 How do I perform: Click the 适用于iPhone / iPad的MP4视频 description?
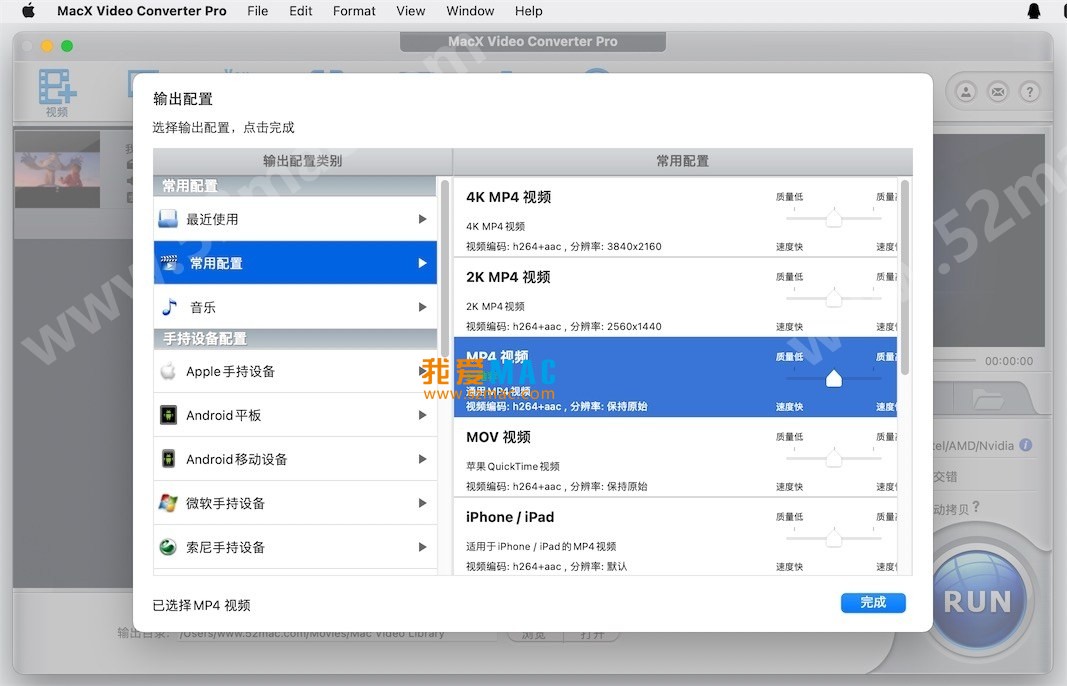(541, 546)
